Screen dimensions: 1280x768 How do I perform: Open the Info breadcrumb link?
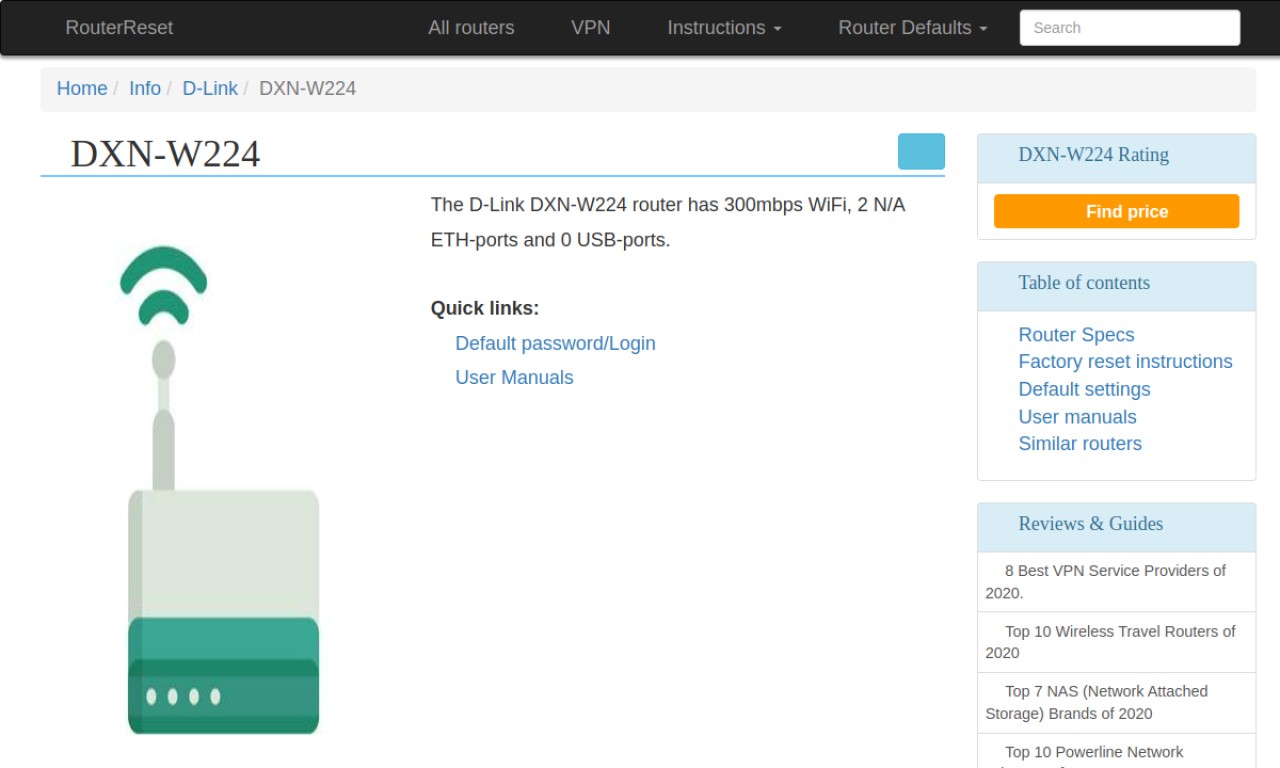pos(145,88)
